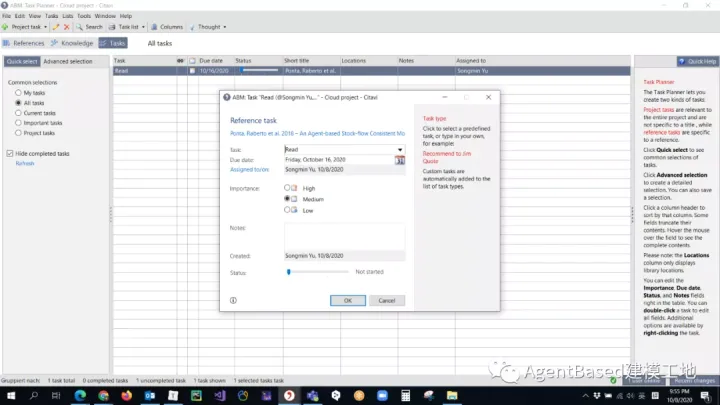Expand the Task list dropdown arrow
Image resolution: width=720 pixels, height=405 pixels.
coord(143,27)
